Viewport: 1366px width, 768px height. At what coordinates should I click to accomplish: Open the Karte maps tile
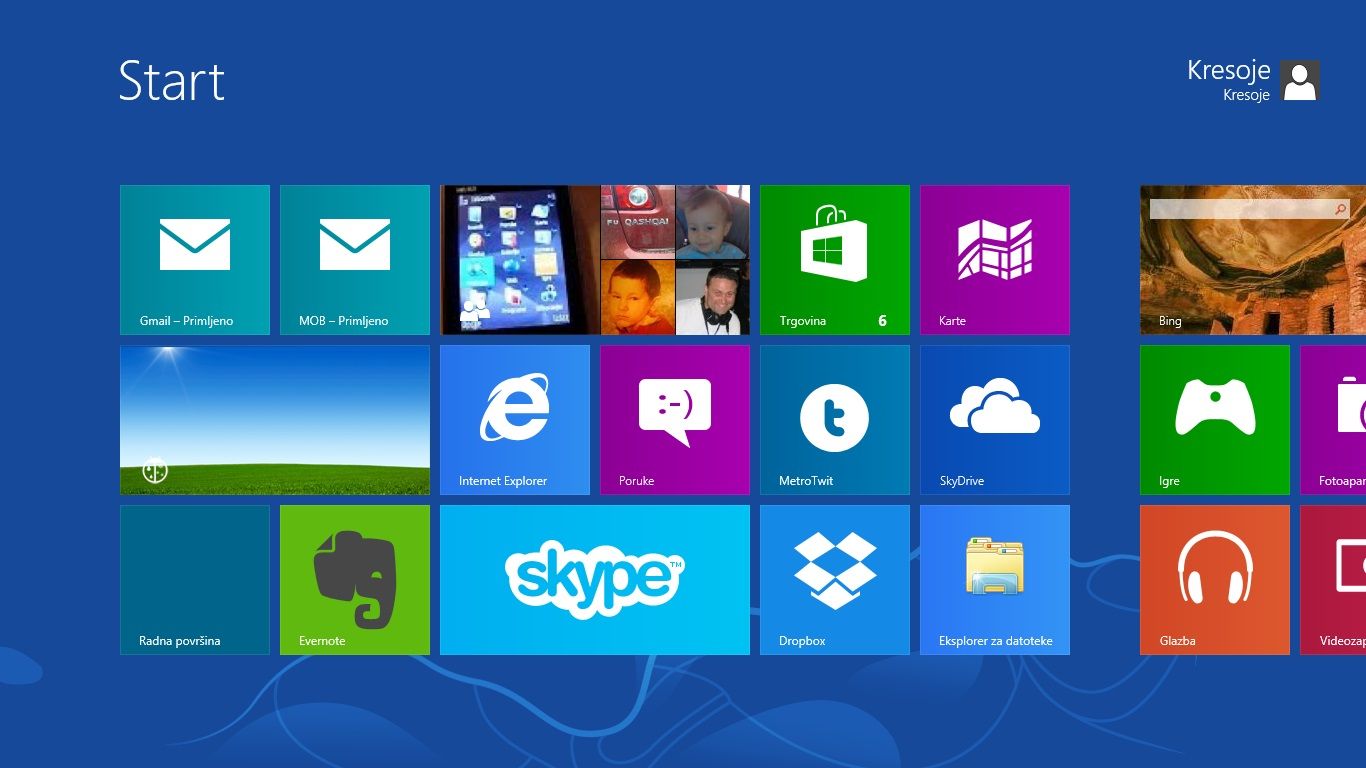click(x=995, y=260)
